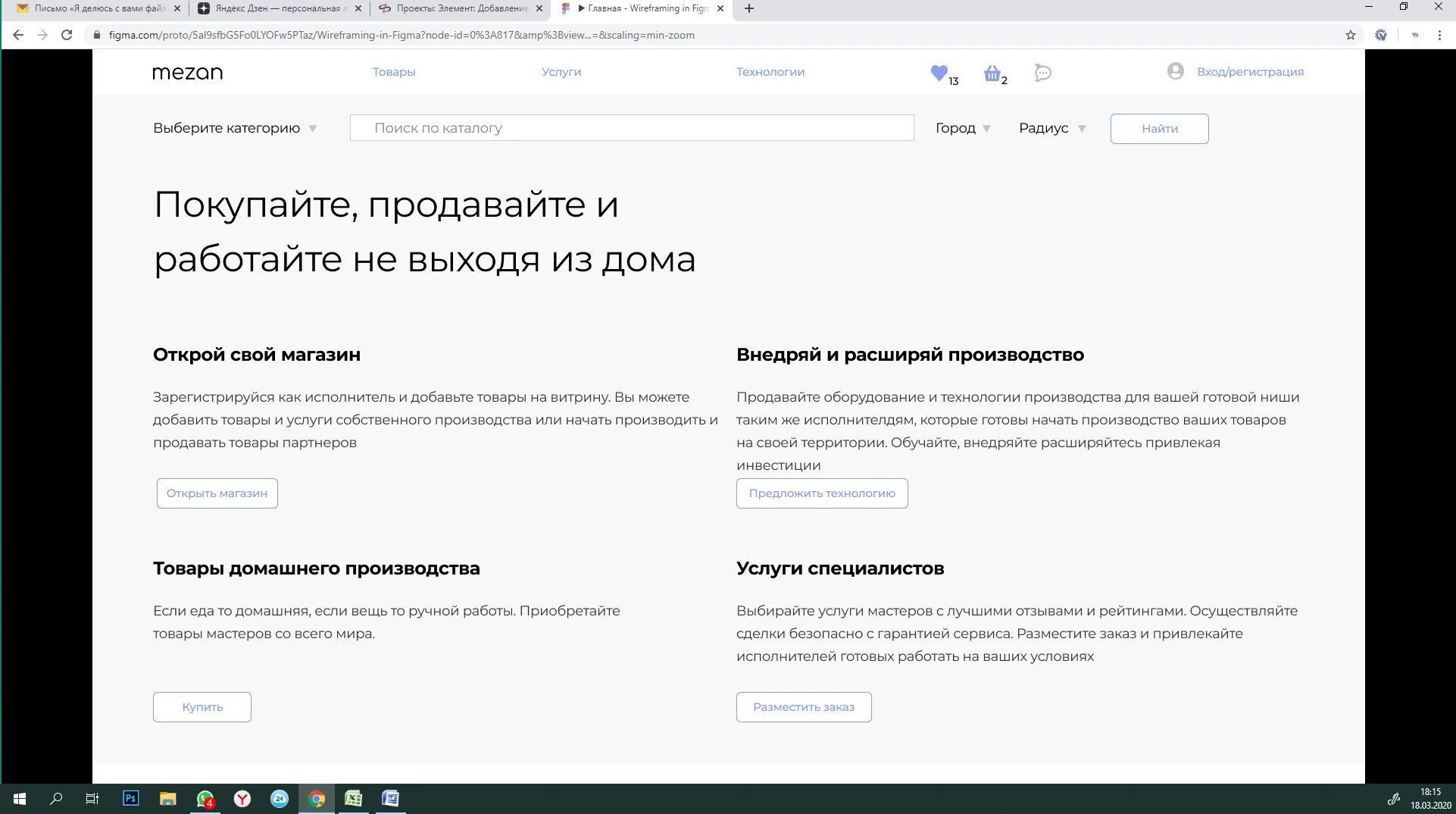The image size is (1456, 814).
Task: Click the Купить button
Action: coord(202,707)
